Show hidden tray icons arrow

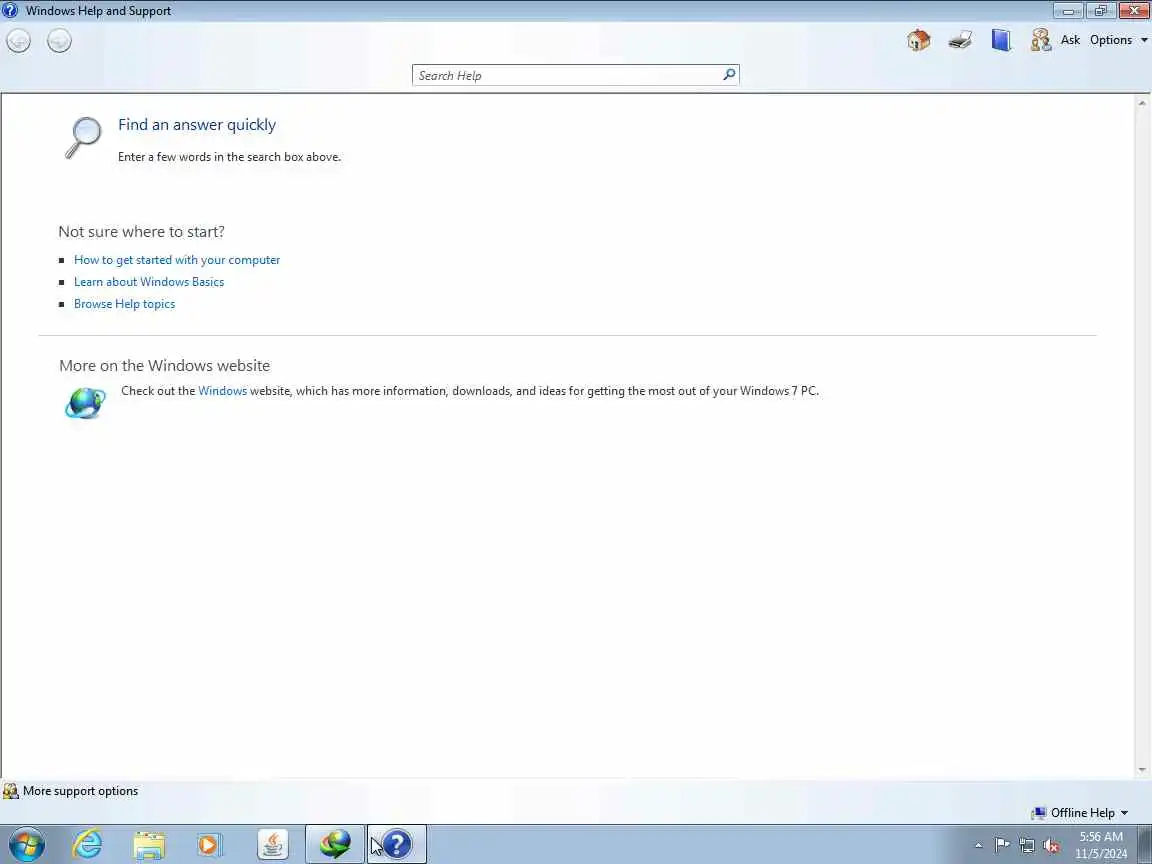978,846
